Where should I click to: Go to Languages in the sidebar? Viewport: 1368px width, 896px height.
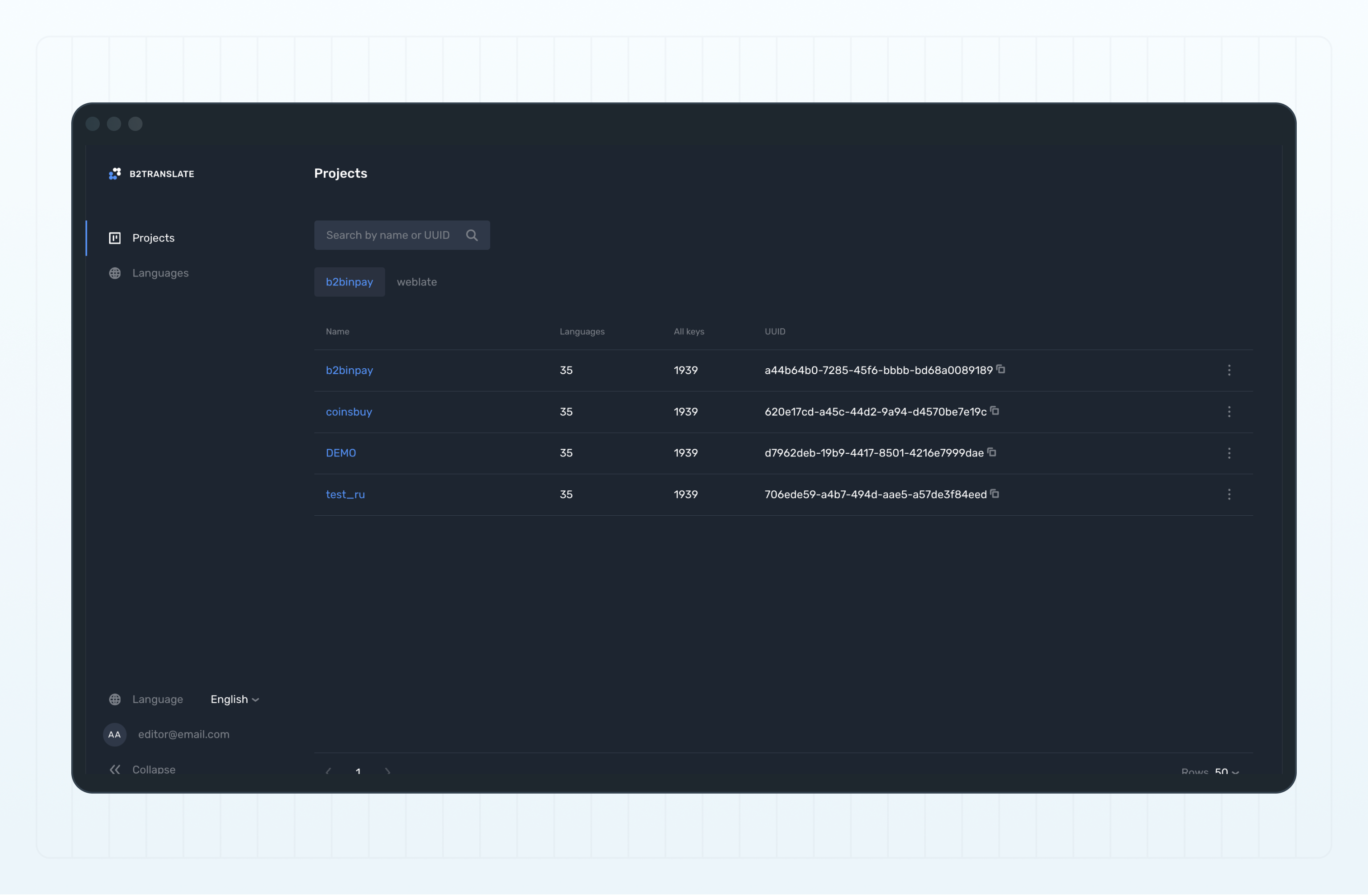point(160,273)
